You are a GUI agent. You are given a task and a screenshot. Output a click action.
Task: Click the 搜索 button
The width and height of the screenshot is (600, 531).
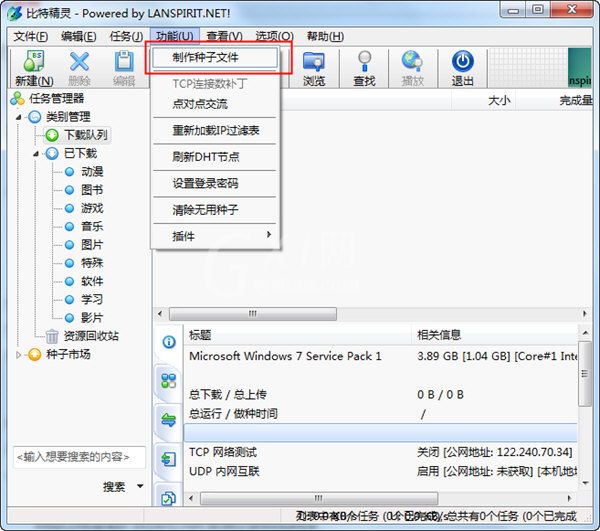click(114, 487)
